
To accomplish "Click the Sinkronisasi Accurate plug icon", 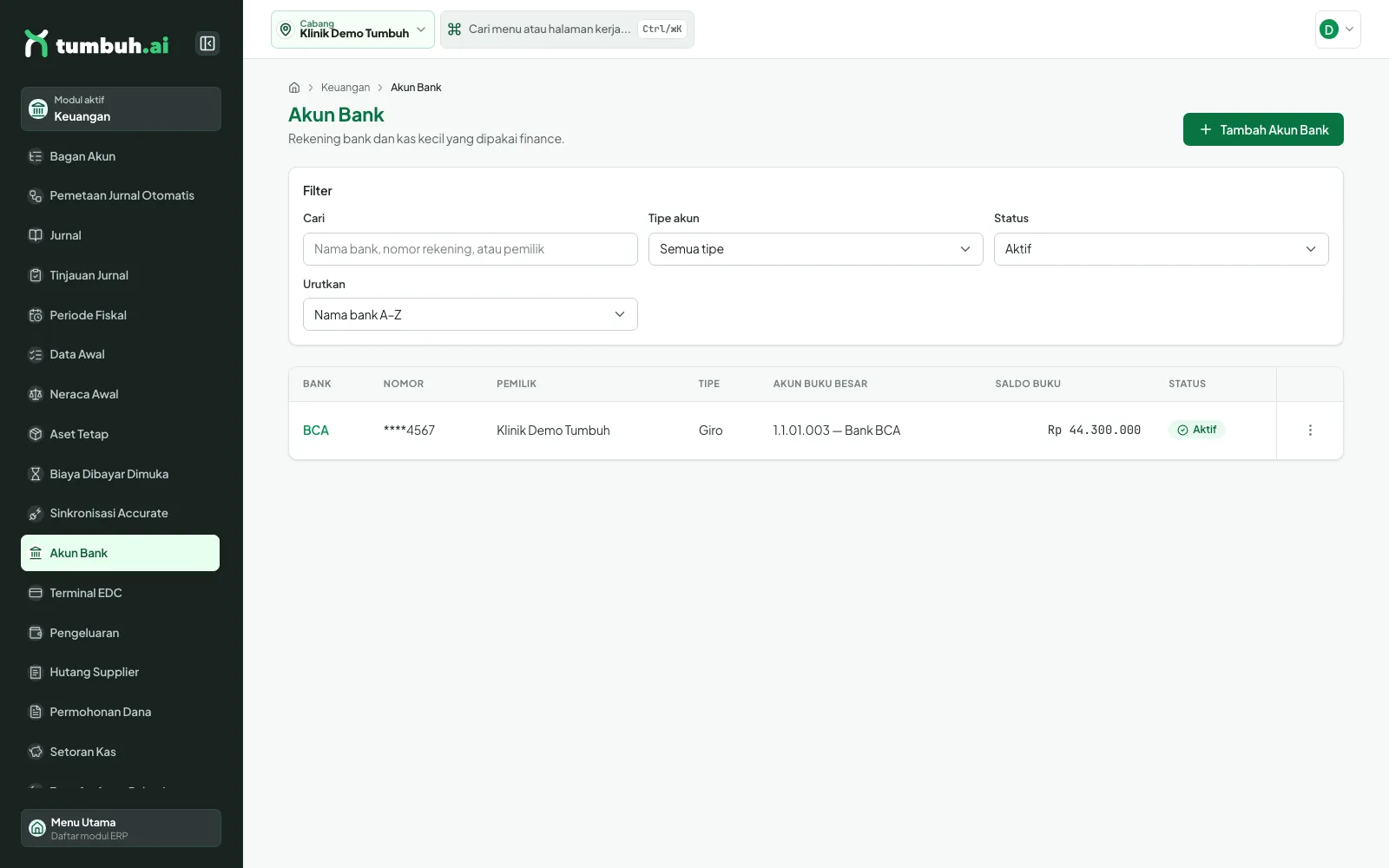I will coord(36,513).
